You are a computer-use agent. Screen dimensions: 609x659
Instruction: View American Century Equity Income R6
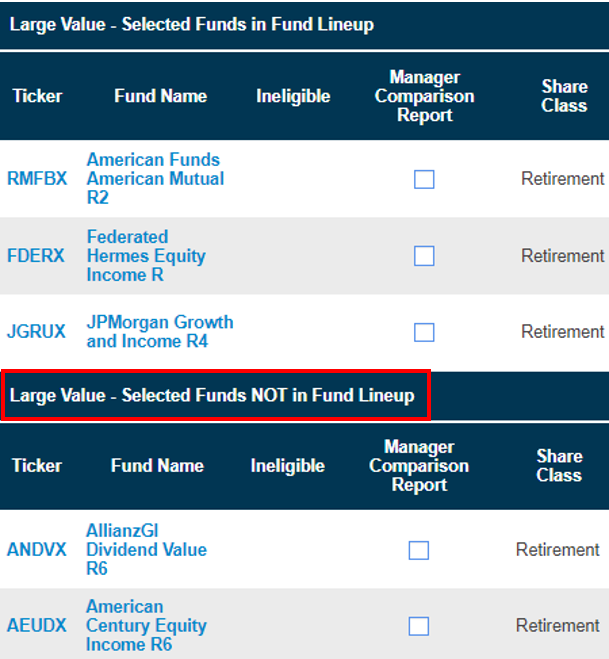146,625
